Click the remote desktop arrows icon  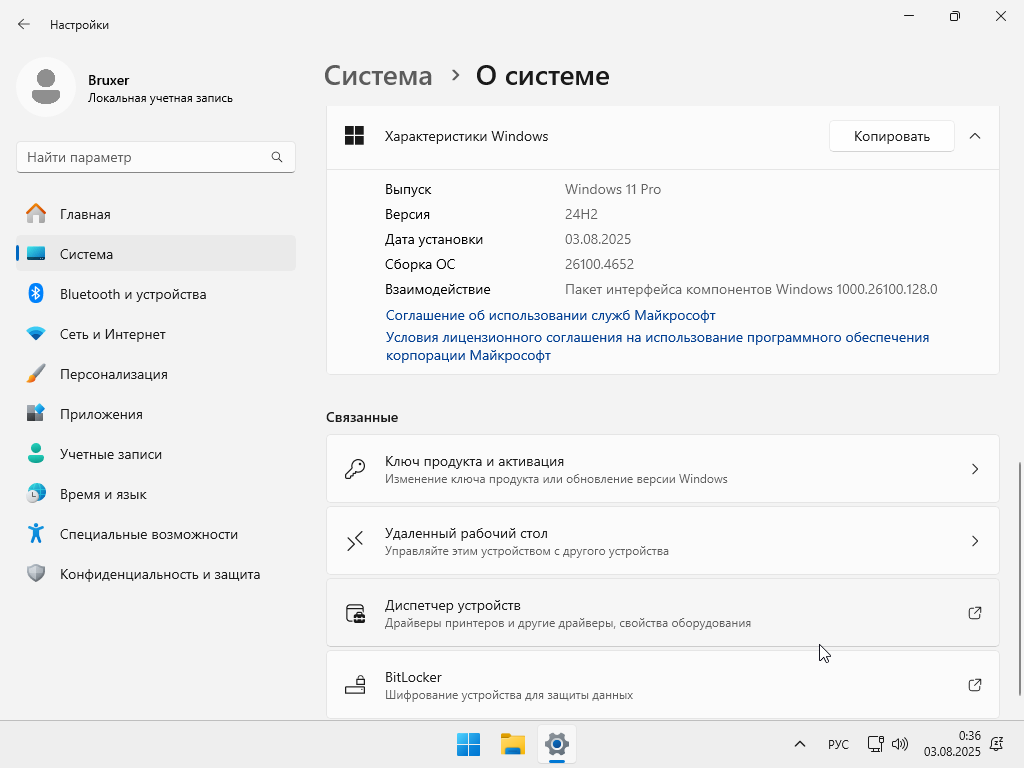(355, 541)
